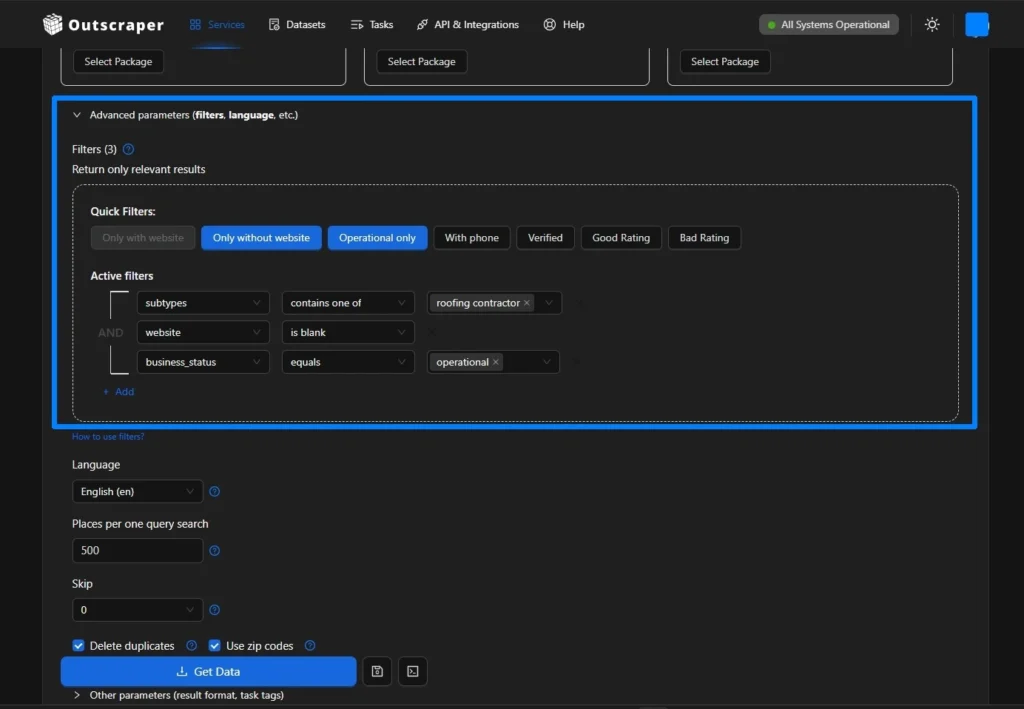Open the English (en) language dropdown
This screenshot has width=1024, height=709.
tap(137, 492)
